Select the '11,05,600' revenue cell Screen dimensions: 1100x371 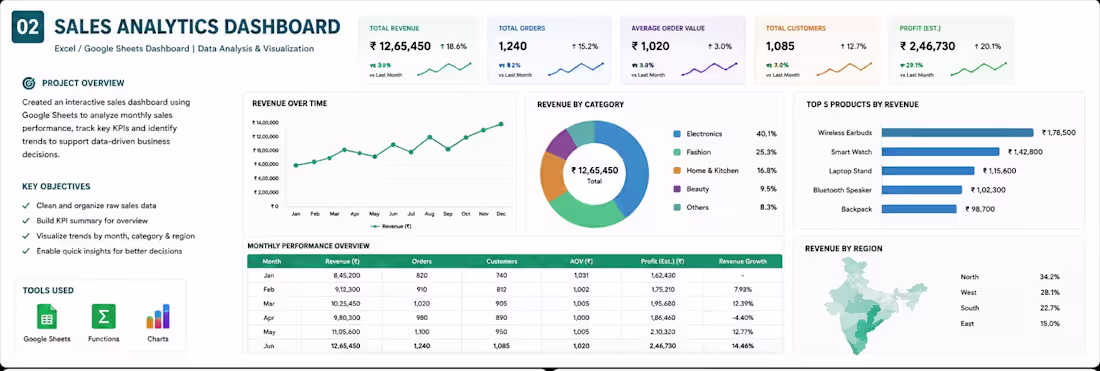click(346, 332)
